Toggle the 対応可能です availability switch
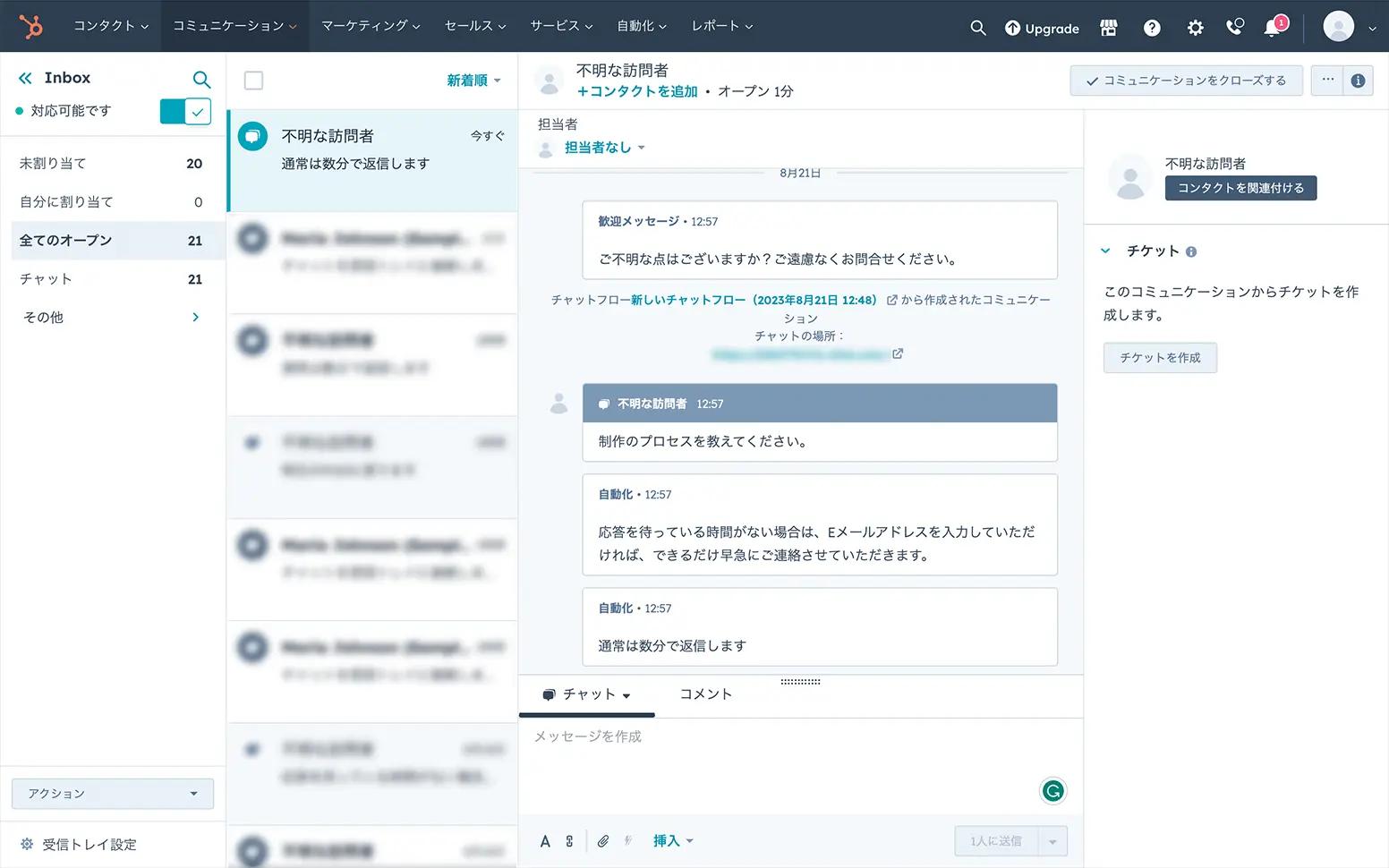The height and width of the screenshot is (868, 1389). pos(185,111)
